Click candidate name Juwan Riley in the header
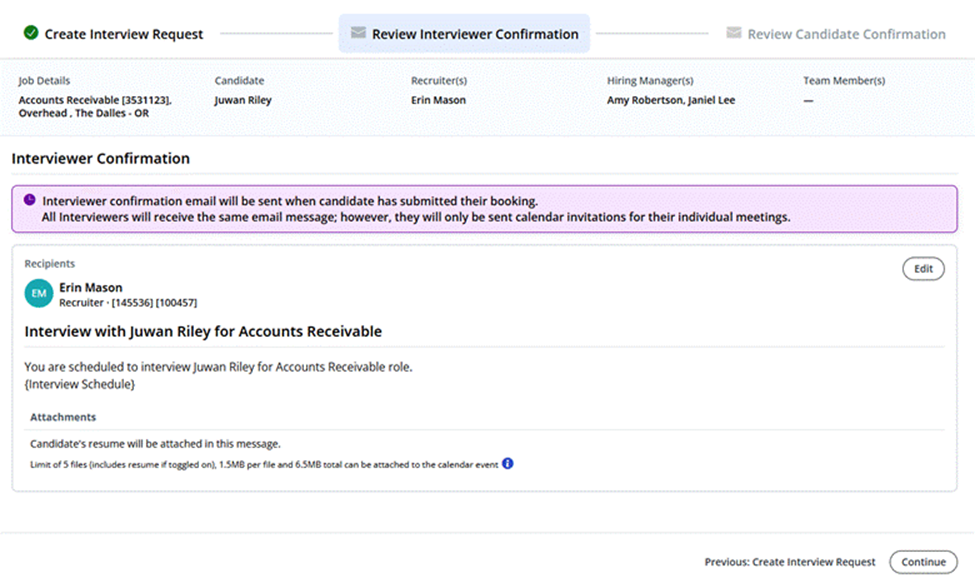This screenshot has height=583, width=975. click(243, 100)
